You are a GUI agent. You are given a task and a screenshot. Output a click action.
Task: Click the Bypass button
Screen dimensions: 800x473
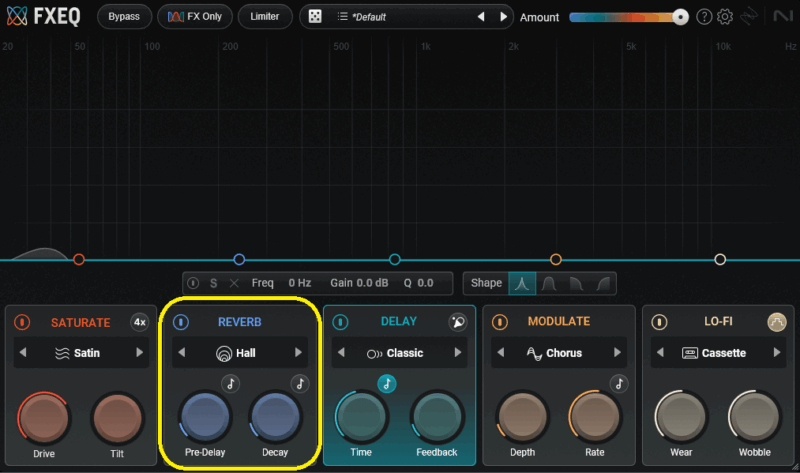coord(124,17)
